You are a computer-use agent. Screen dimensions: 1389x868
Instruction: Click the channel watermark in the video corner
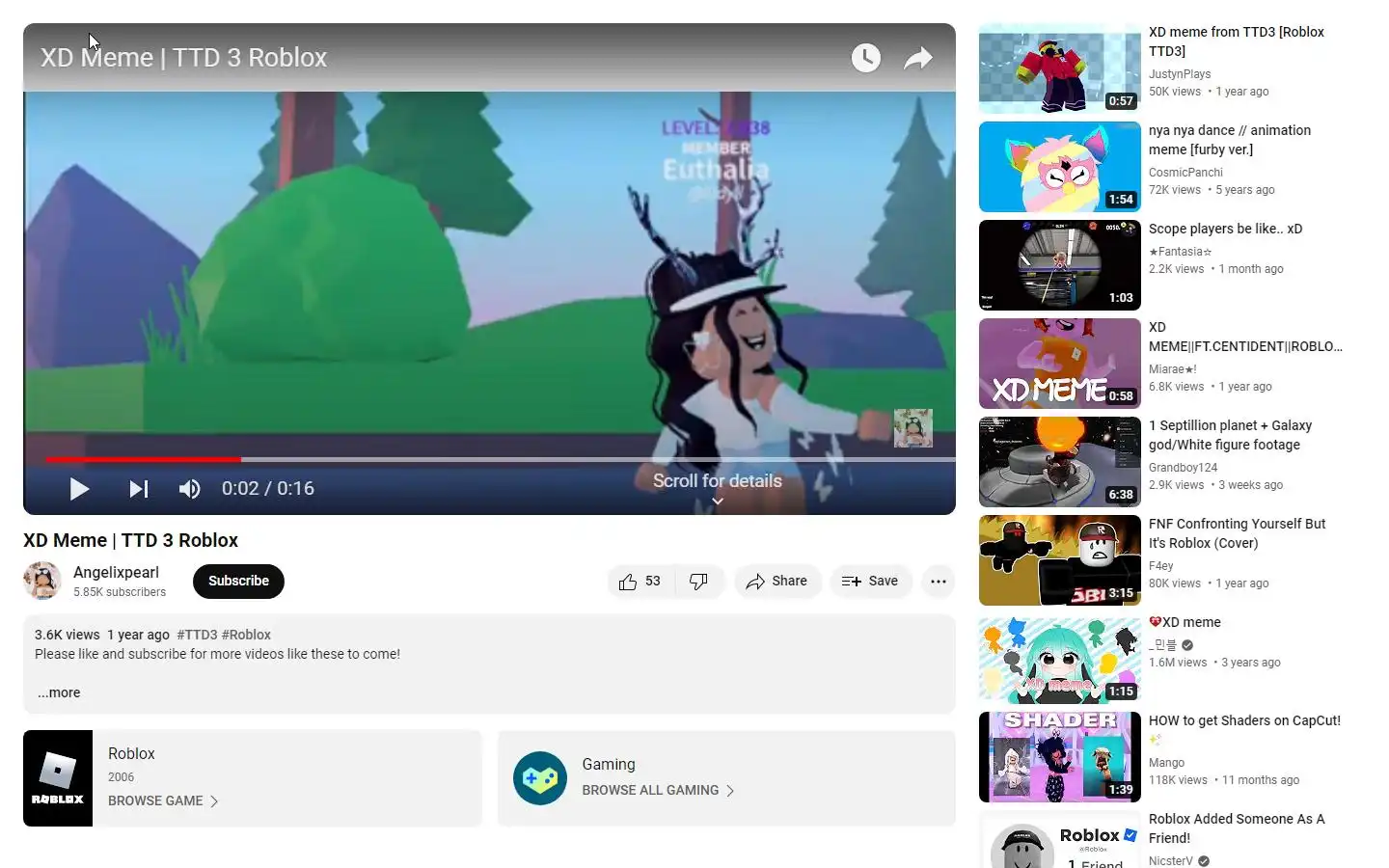pyautogui.click(x=912, y=428)
